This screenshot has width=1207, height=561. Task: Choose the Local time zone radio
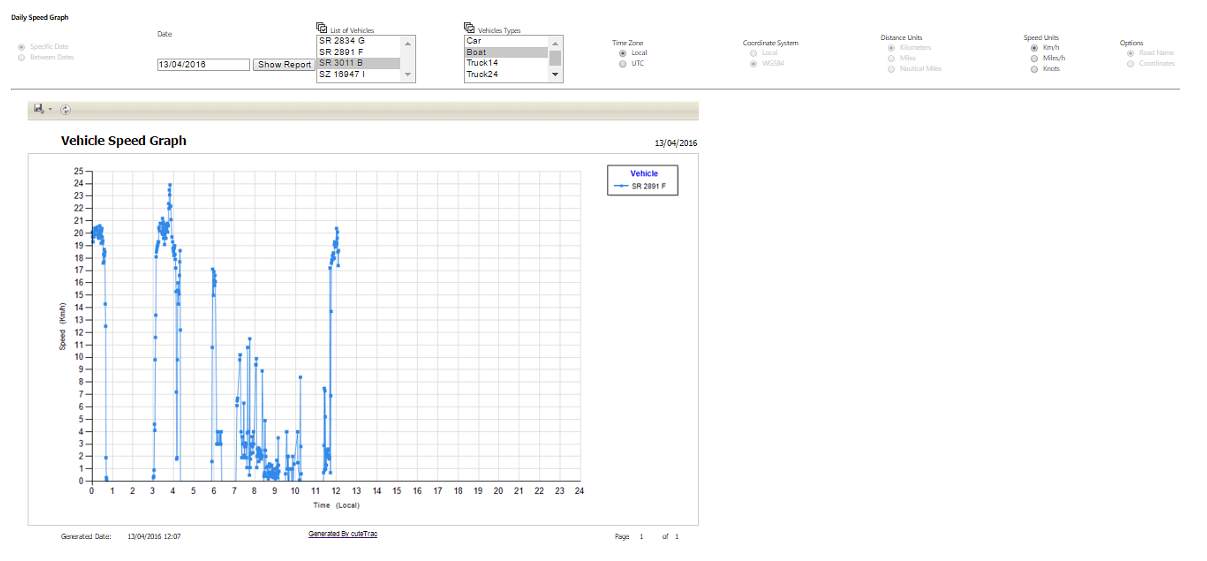coord(624,53)
